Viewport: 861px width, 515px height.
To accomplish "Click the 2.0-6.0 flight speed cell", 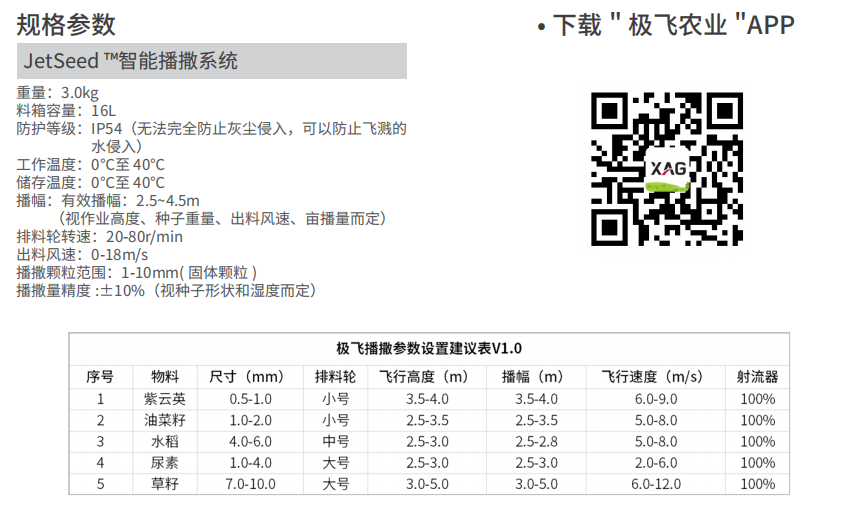I will click(x=656, y=463).
